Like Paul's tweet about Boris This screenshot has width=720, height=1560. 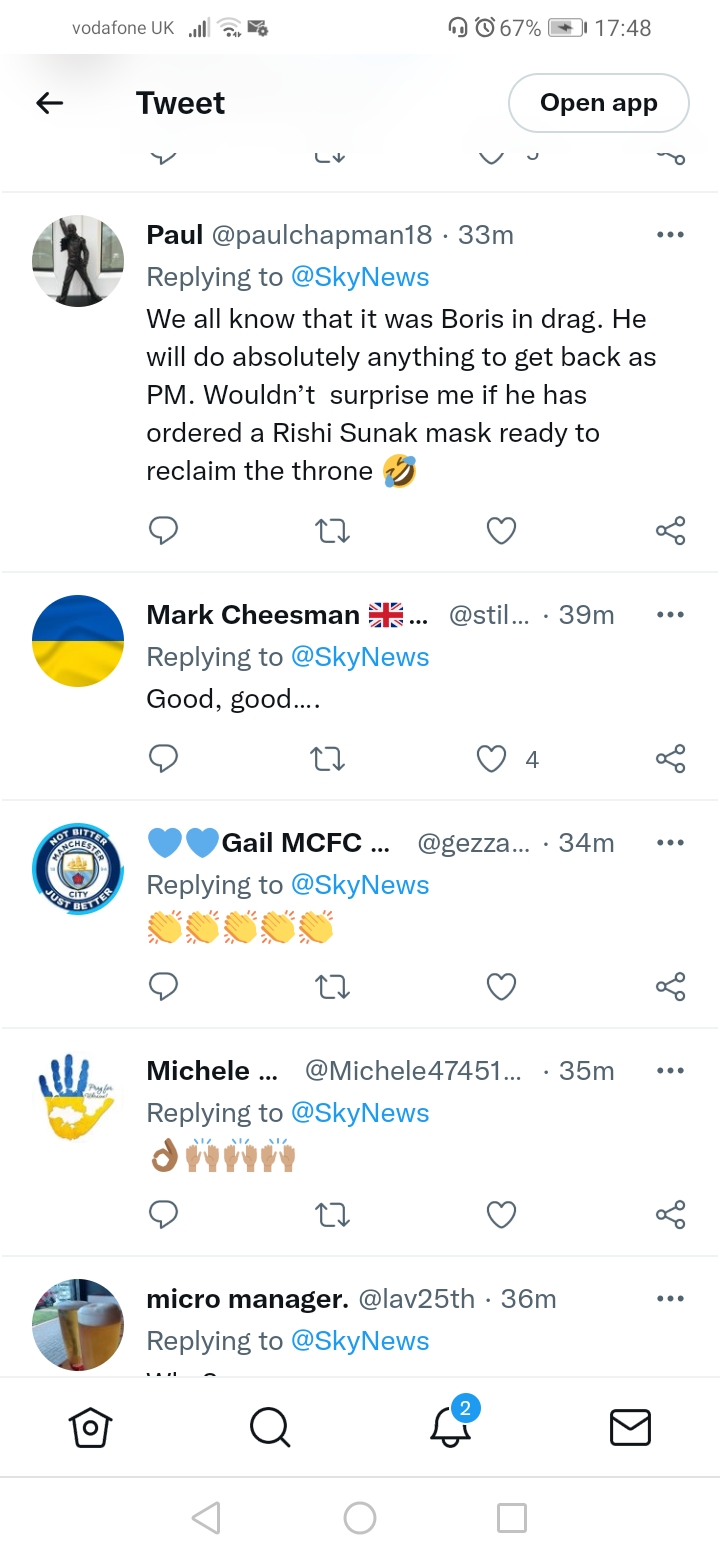501,530
